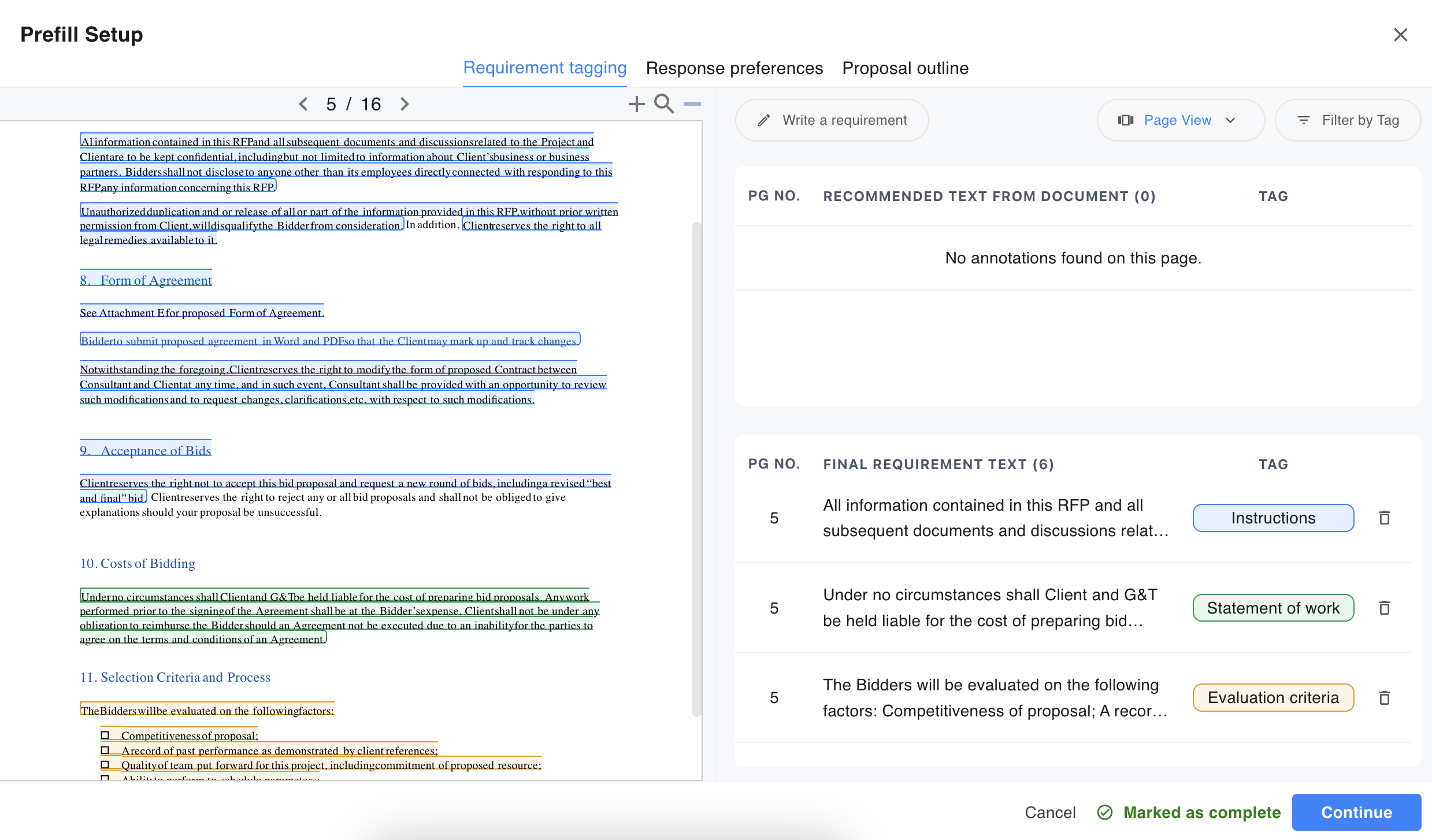The width and height of the screenshot is (1432, 840).
Task: Delete the Instructions requirement row
Action: pyautogui.click(x=1384, y=518)
